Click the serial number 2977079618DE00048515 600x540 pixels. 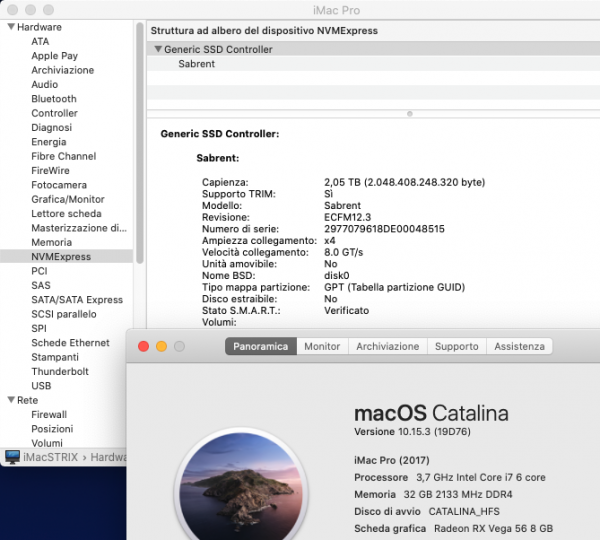tap(384, 229)
